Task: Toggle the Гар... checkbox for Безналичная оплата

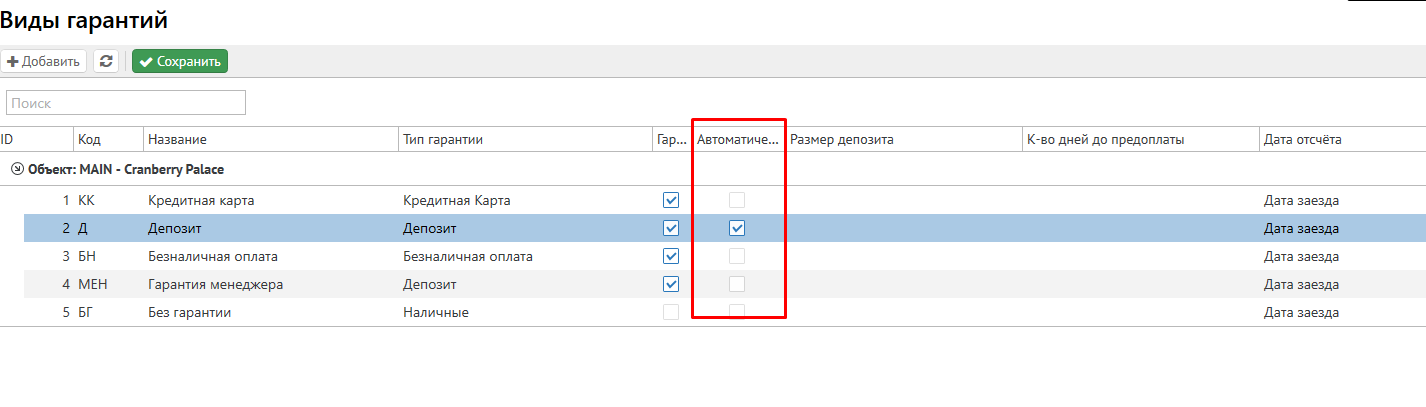Action: pyautogui.click(x=671, y=256)
